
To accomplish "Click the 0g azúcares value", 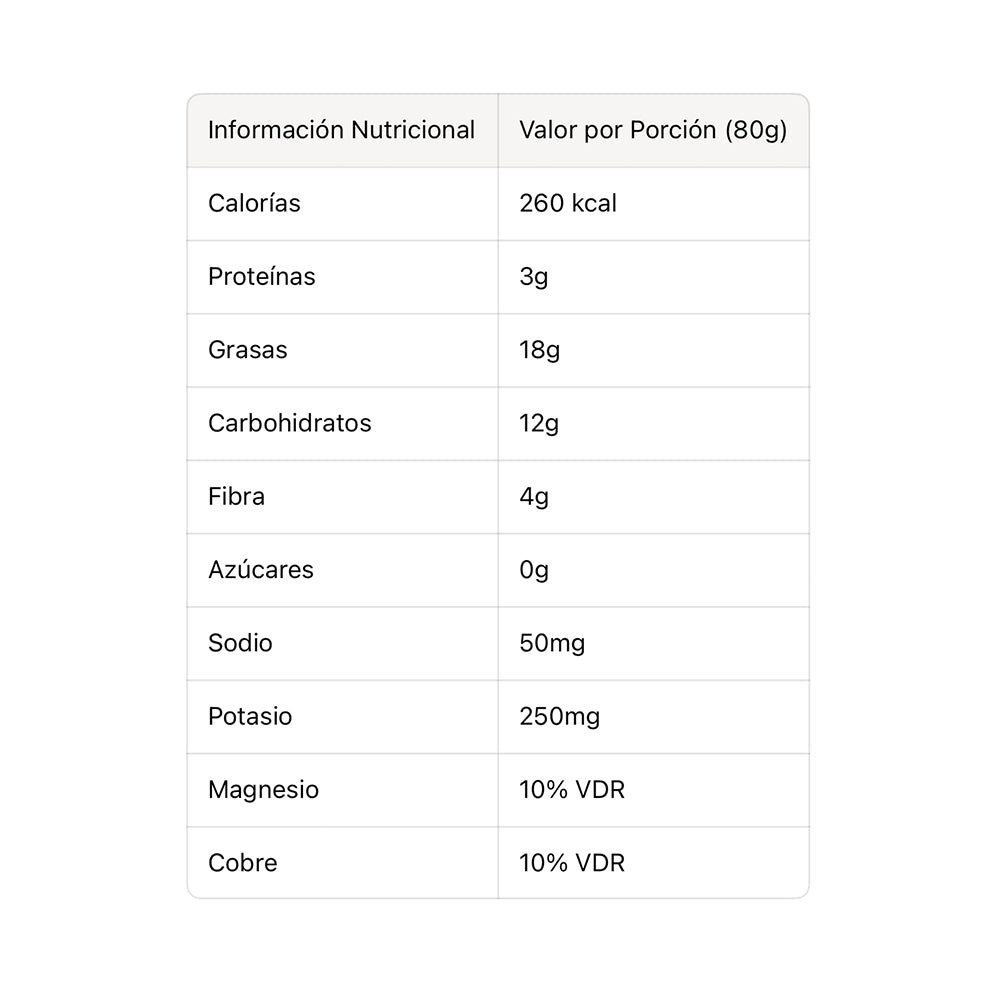I will pyautogui.click(x=534, y=570).
